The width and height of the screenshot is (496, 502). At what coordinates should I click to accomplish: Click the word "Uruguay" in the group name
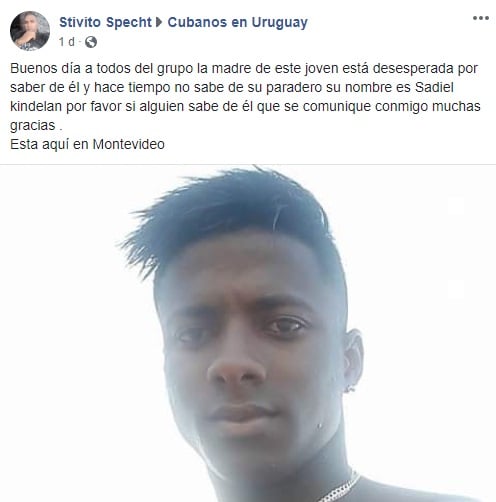279,22
